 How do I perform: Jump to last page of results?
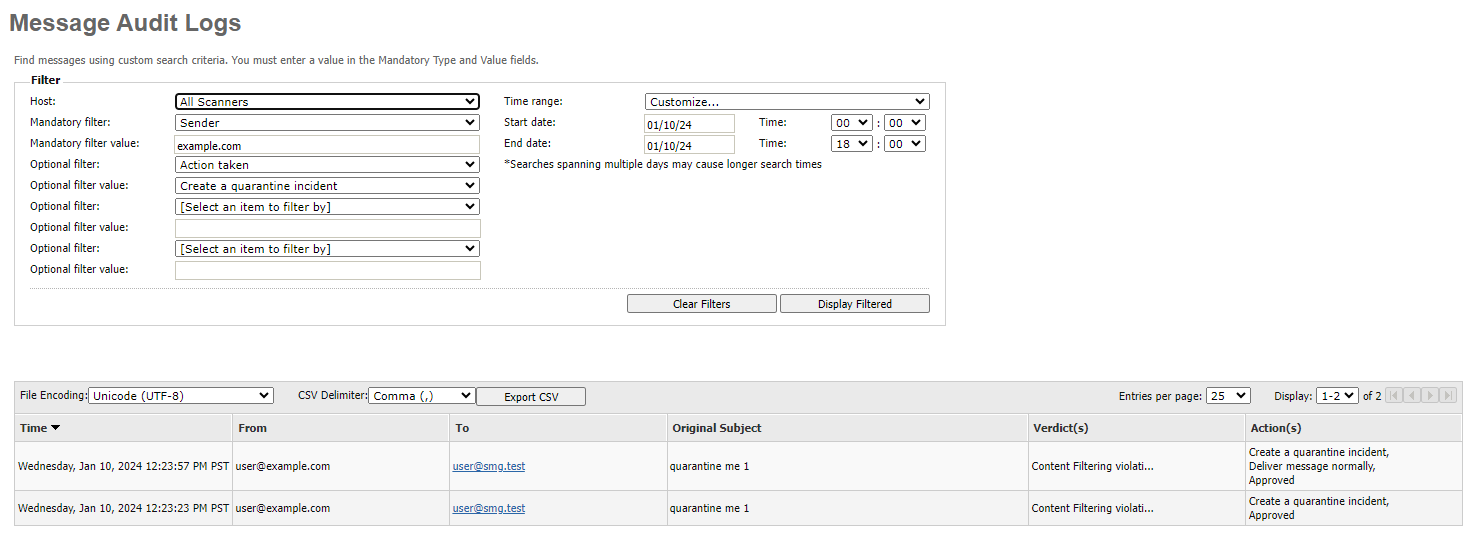pyautogui.click(x=1448, y=396)
